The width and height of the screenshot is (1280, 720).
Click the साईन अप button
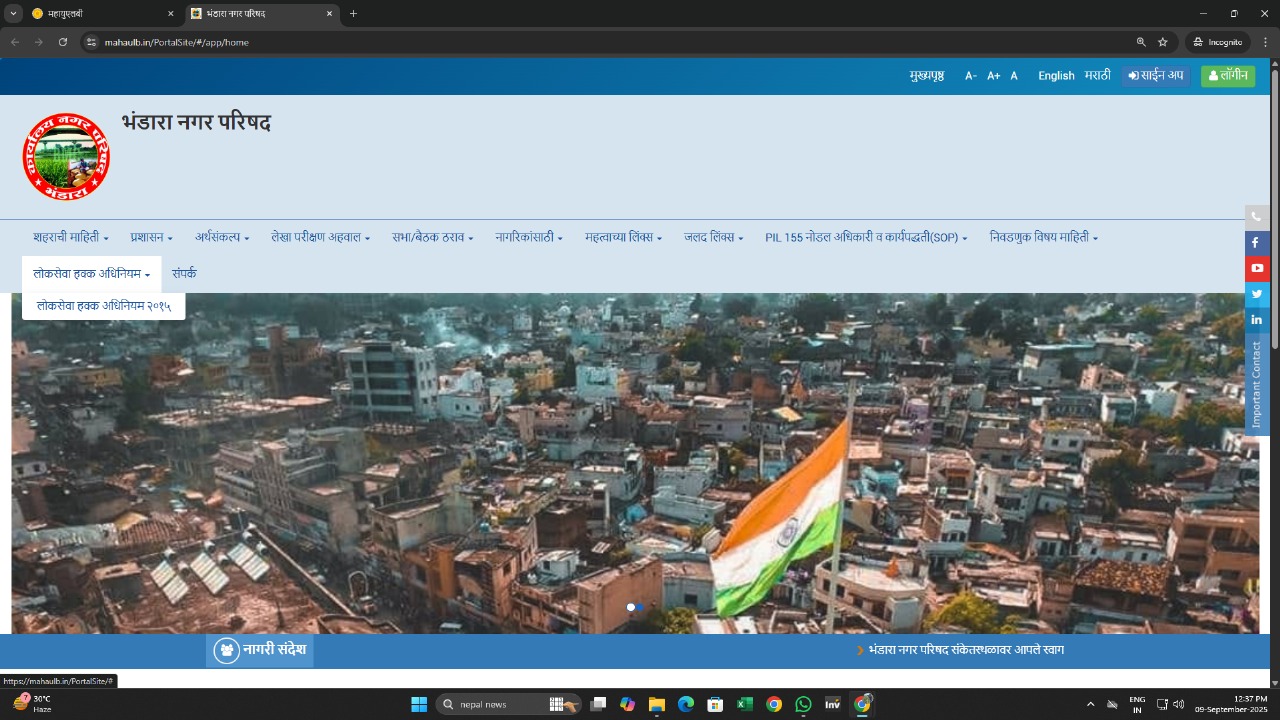(x=1156, y=76)
